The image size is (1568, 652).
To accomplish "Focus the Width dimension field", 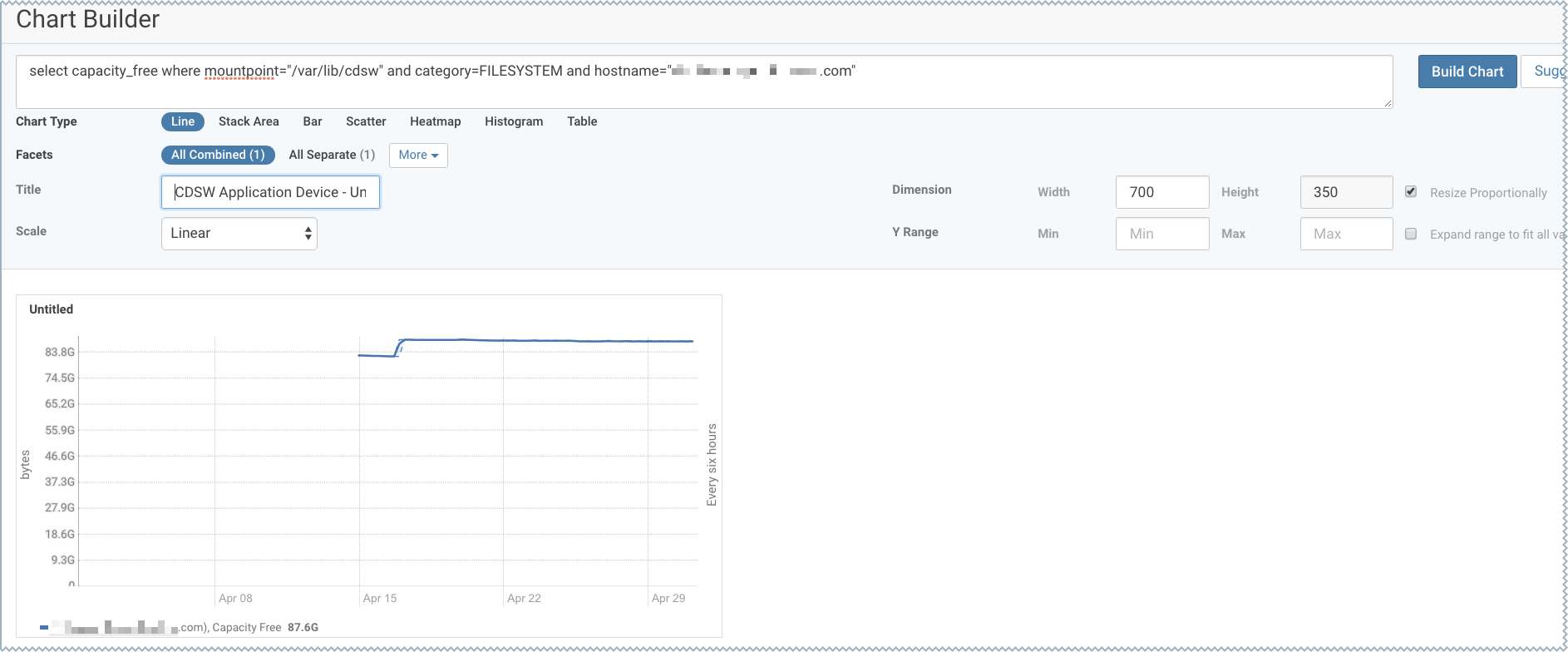I will coord(1161,192).
